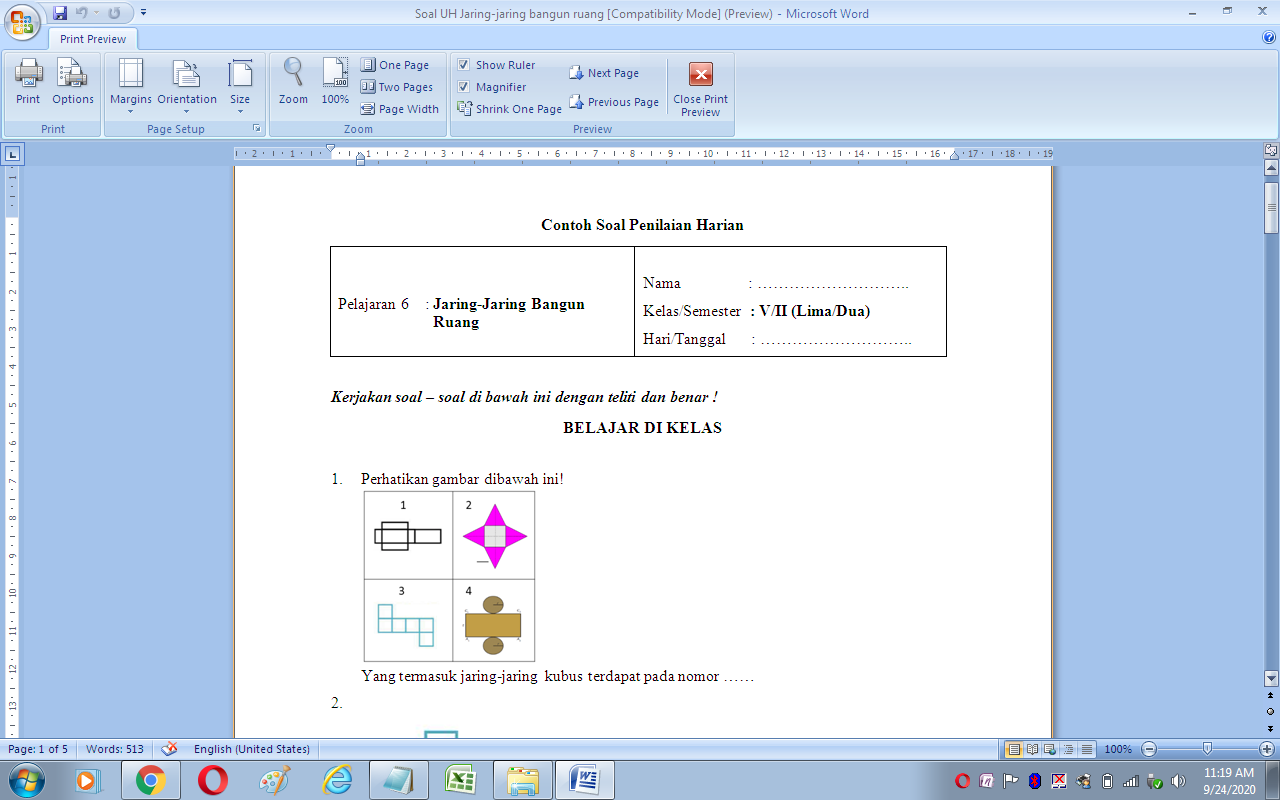This screenshot has width=1280, height=800.
Task: Open Excel from taskbar
Action: click(461, 779)
